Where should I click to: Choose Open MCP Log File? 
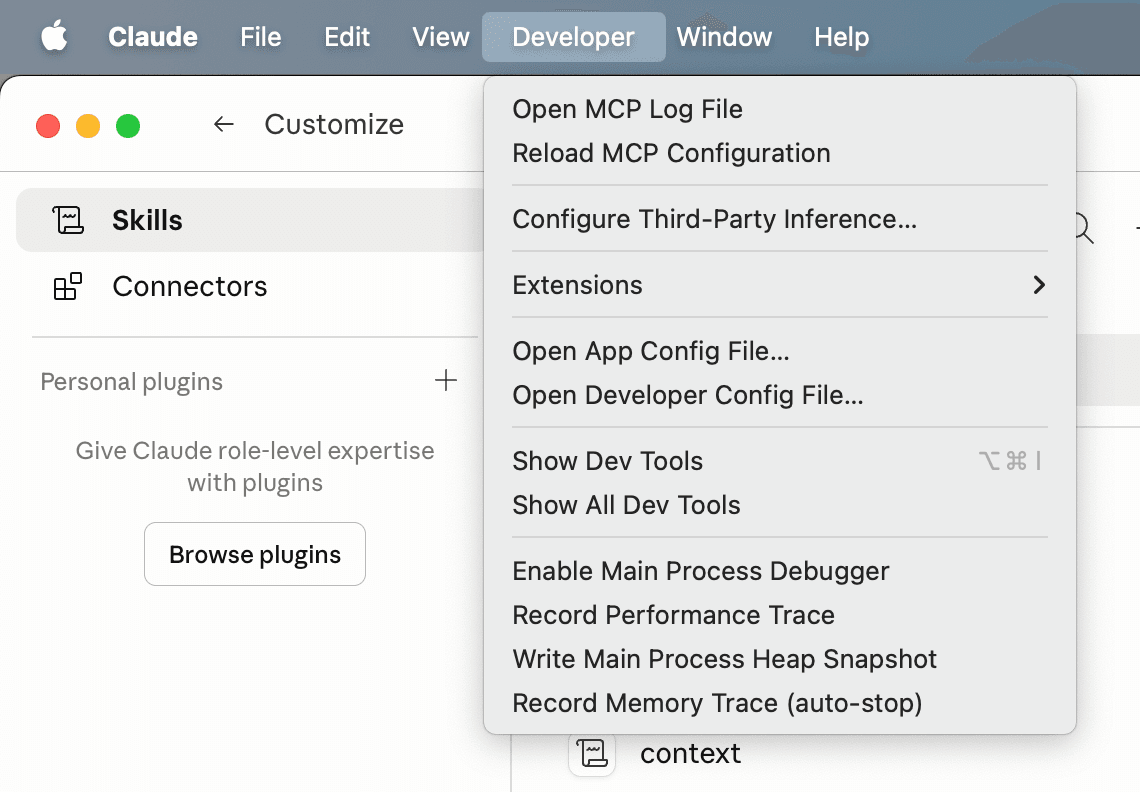[779, 109]
